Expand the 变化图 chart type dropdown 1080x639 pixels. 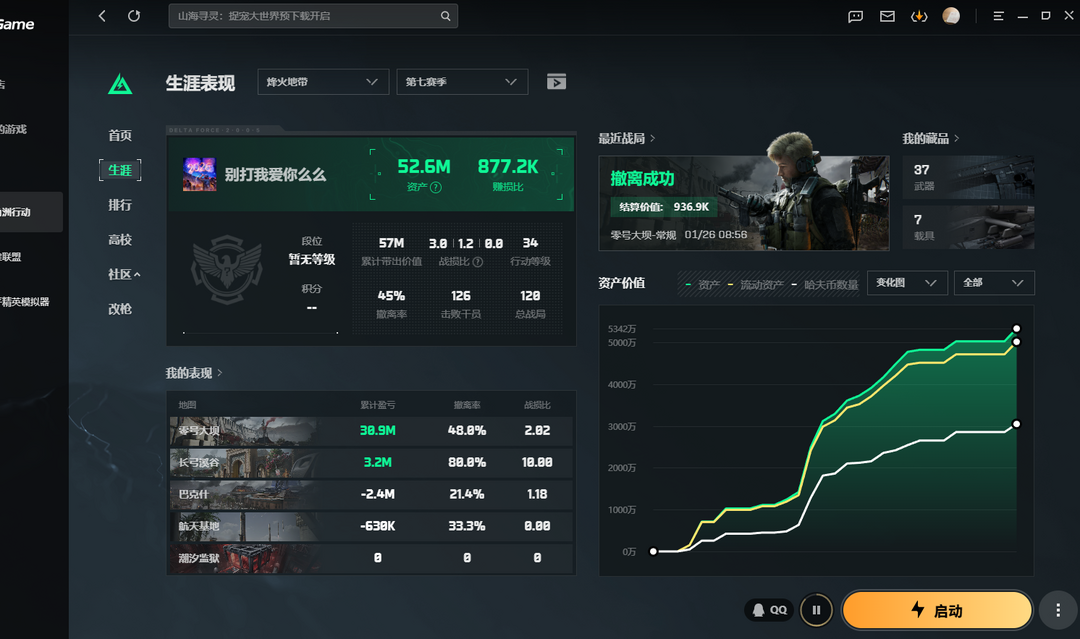pyautogui.click(x=907, y=283)
